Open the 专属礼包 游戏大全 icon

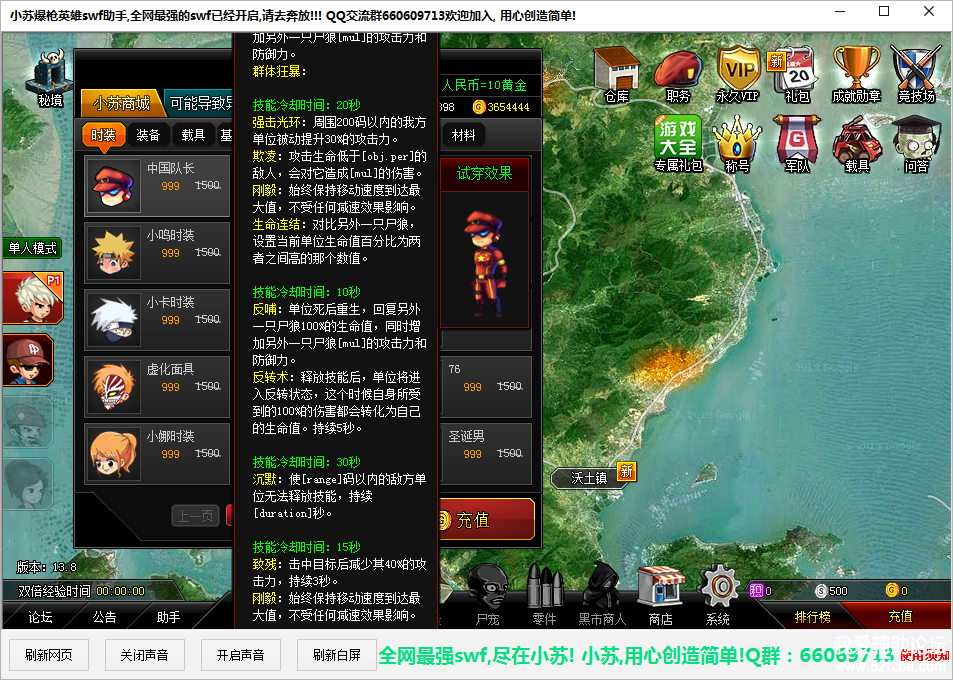pos(678,144)
